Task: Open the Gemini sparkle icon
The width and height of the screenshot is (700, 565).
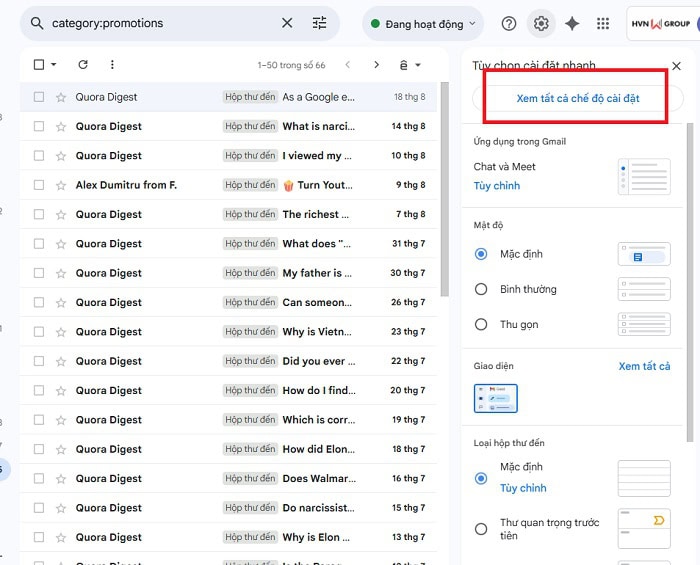Action: (x=572, y=23)
